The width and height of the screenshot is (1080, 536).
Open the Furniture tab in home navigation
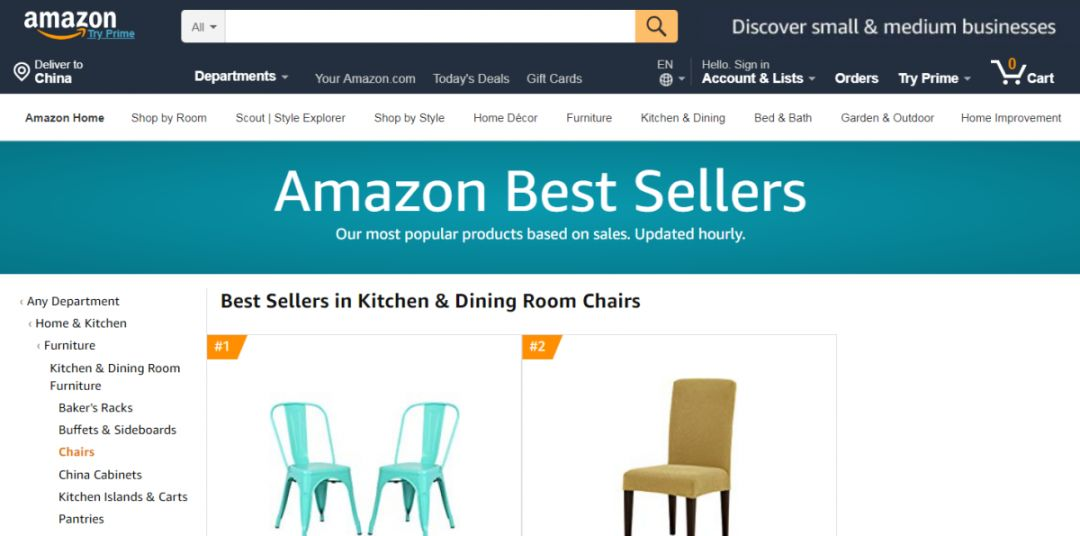(x=589, y=118)
